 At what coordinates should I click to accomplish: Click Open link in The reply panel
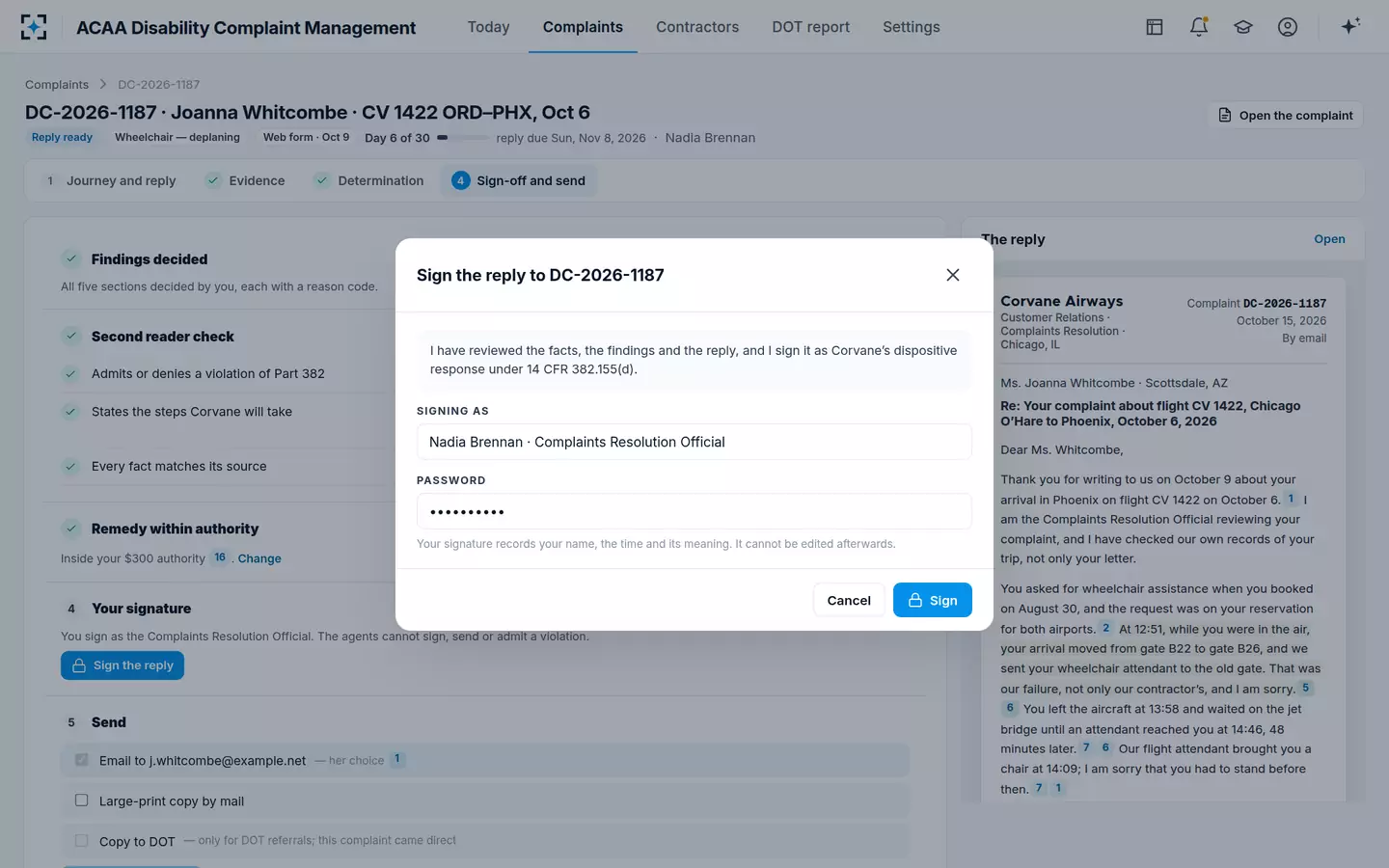pos(1329,239)
